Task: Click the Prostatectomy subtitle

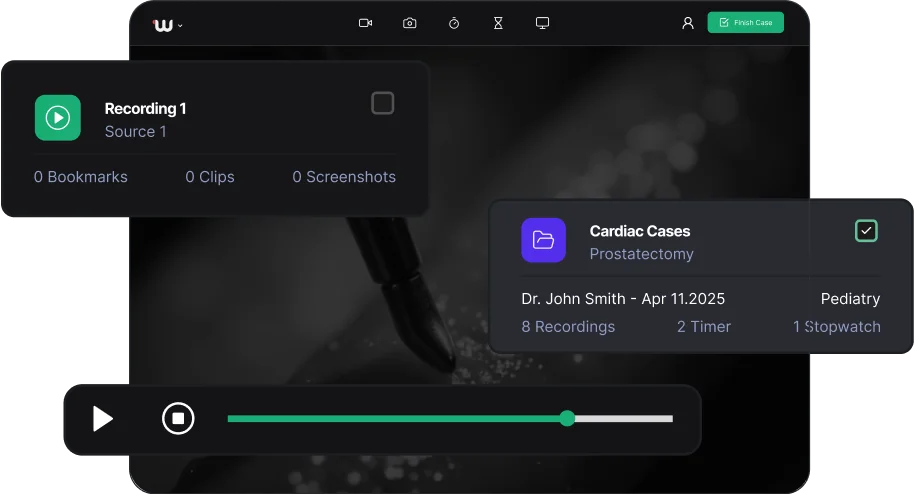Action: (x=641, y=254)
